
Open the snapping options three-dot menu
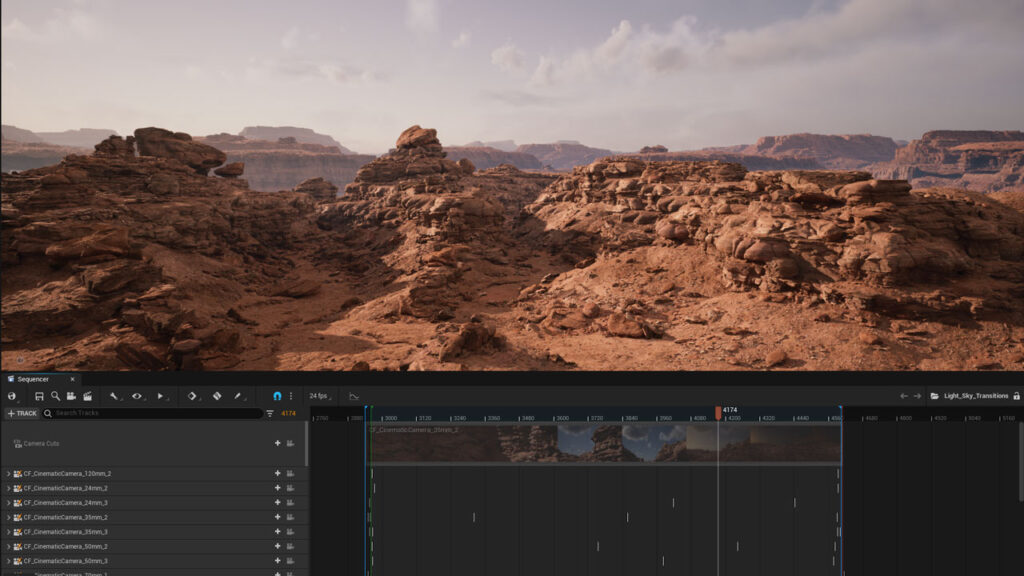pyautogui.click(x=291, y=396)
